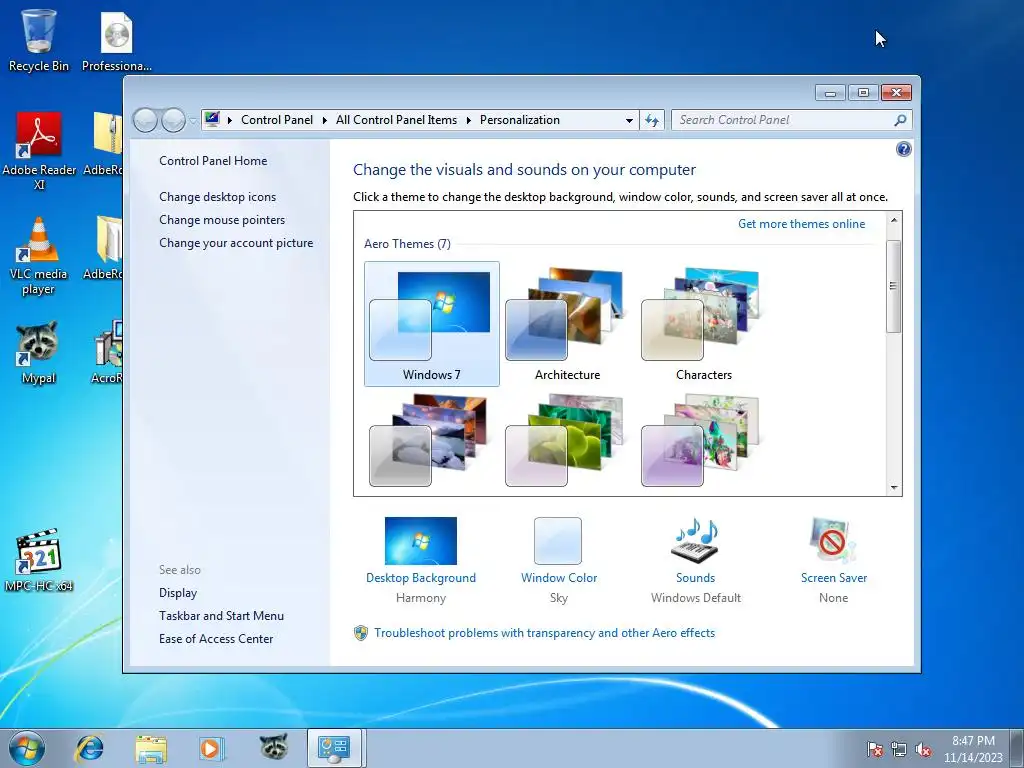Open Taskbar and Start Menu link
The height and width of the screenshot is (768, 1024).
(221, 615)
